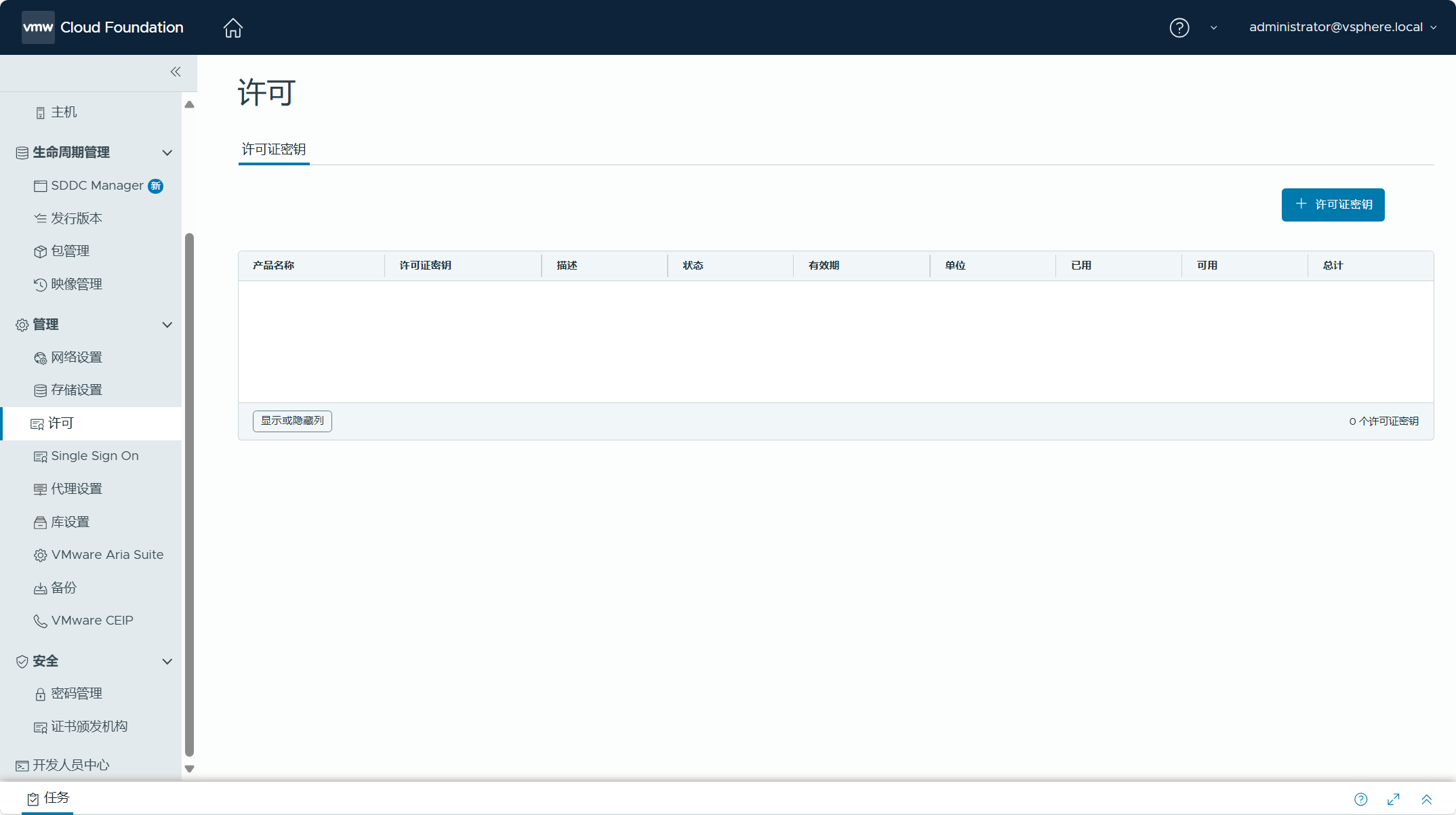This screenshot has height=815, width=1456.
Task: Click the 显示或隐藏列 button
Action: pos(292,421)
